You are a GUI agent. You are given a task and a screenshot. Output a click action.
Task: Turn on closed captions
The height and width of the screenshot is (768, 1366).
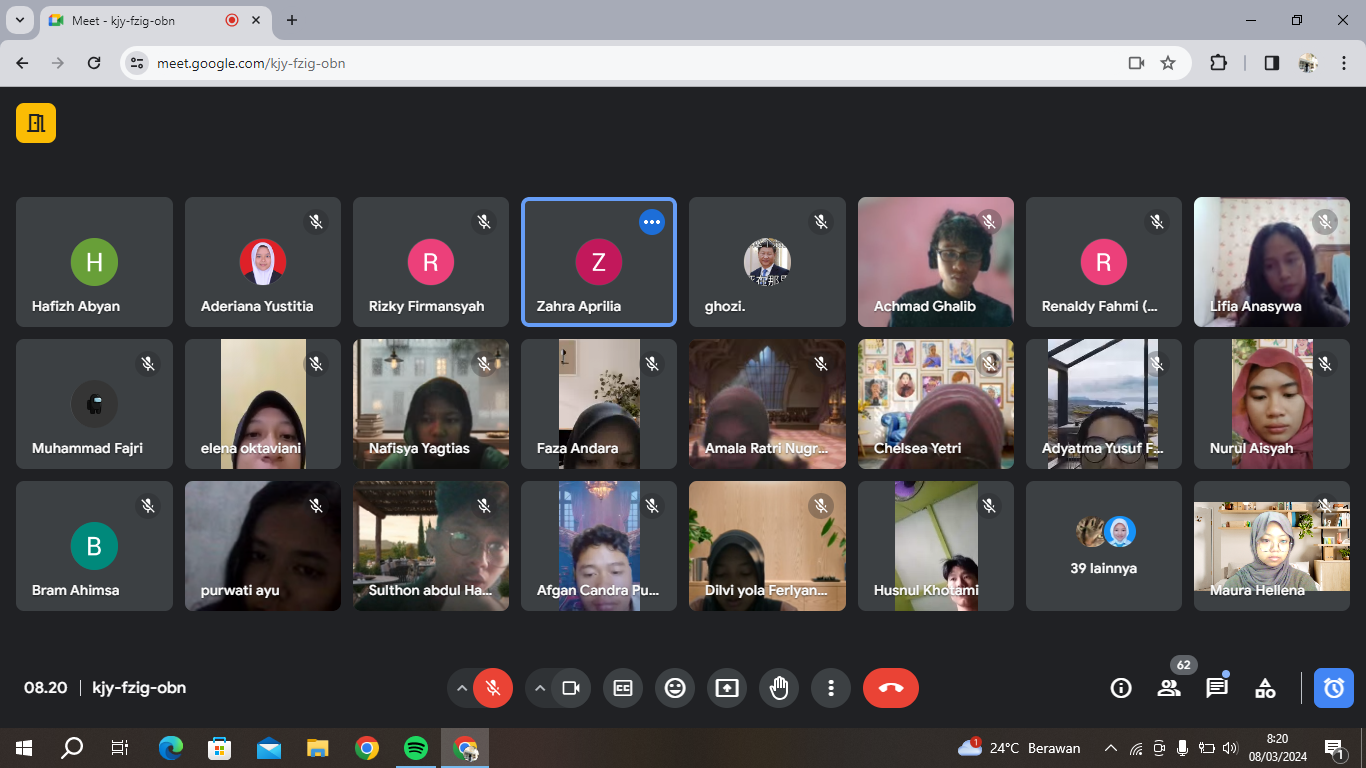click(x=623, y=688)
